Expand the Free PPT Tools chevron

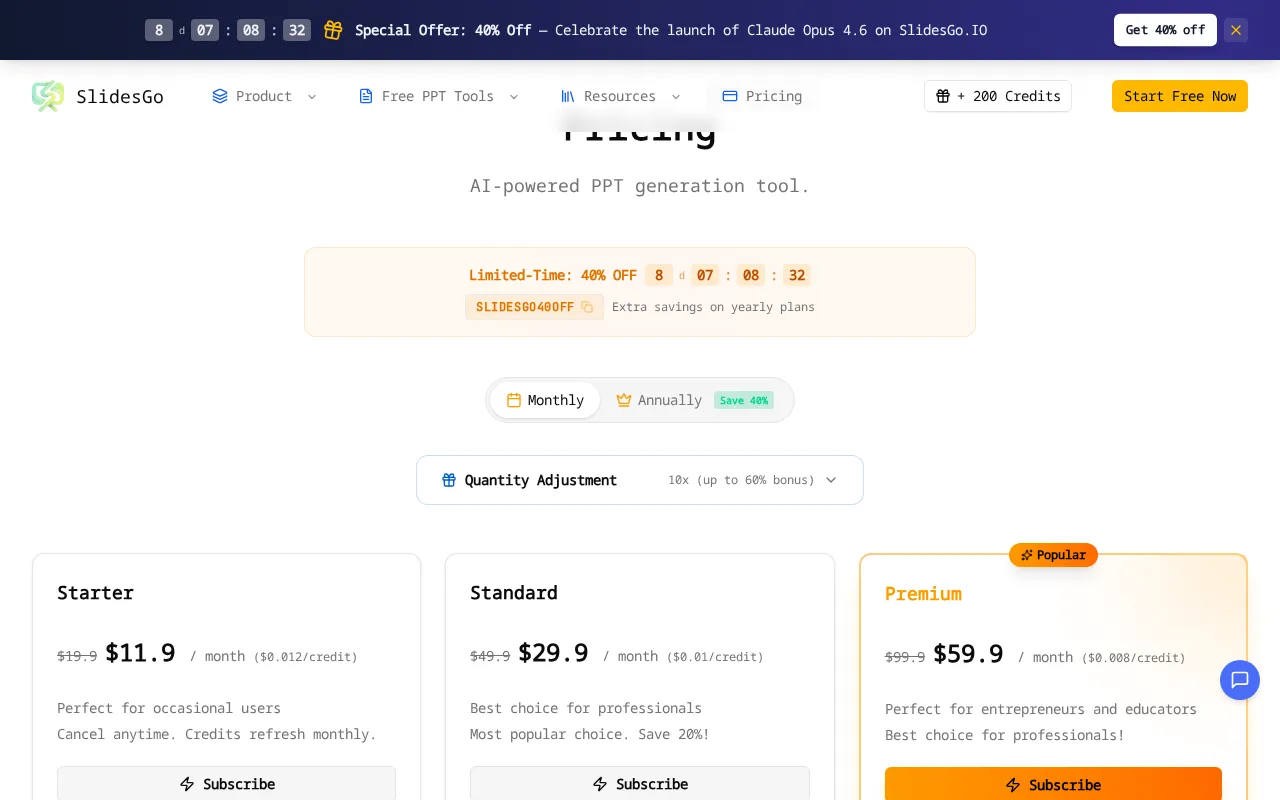point(514,96)
